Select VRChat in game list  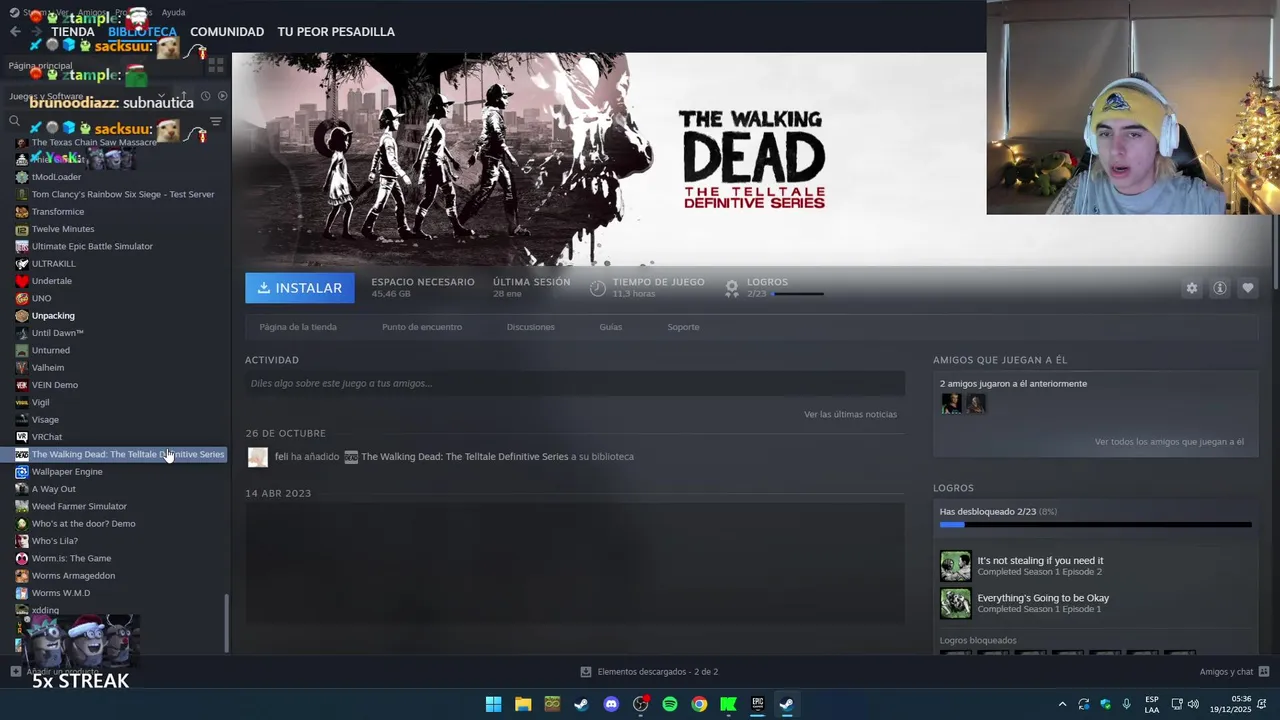(47, 437)
